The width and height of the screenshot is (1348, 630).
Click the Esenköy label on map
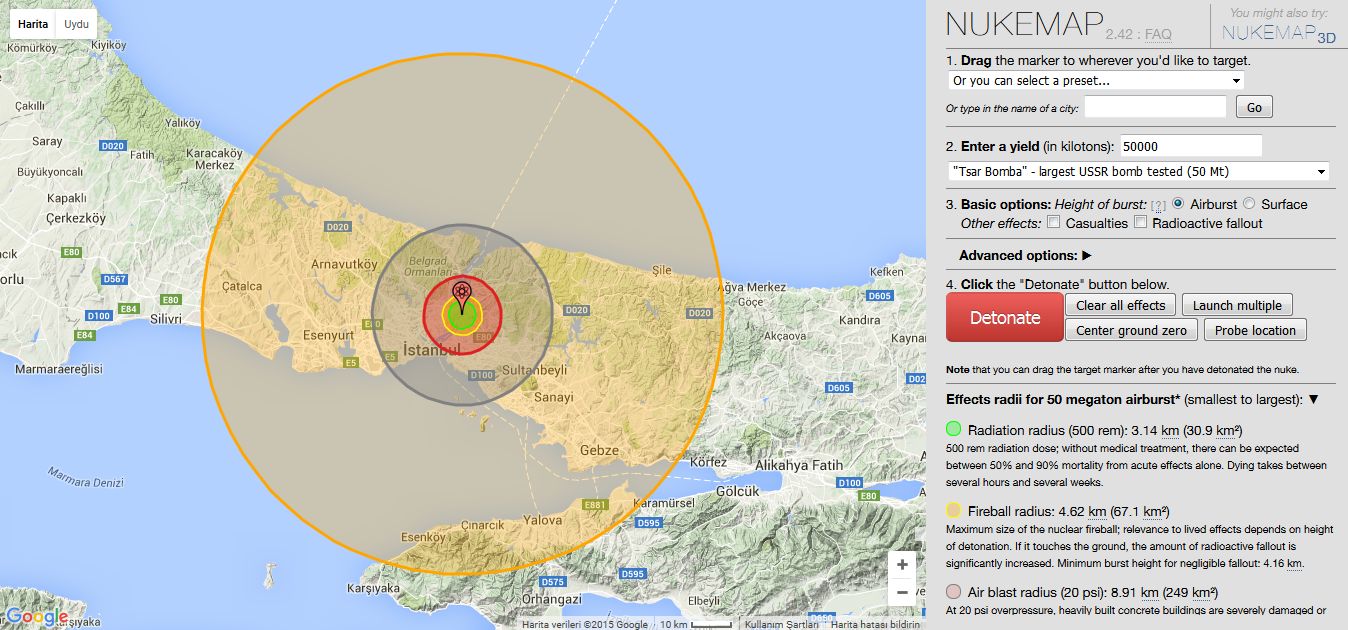tap(422, 537)
